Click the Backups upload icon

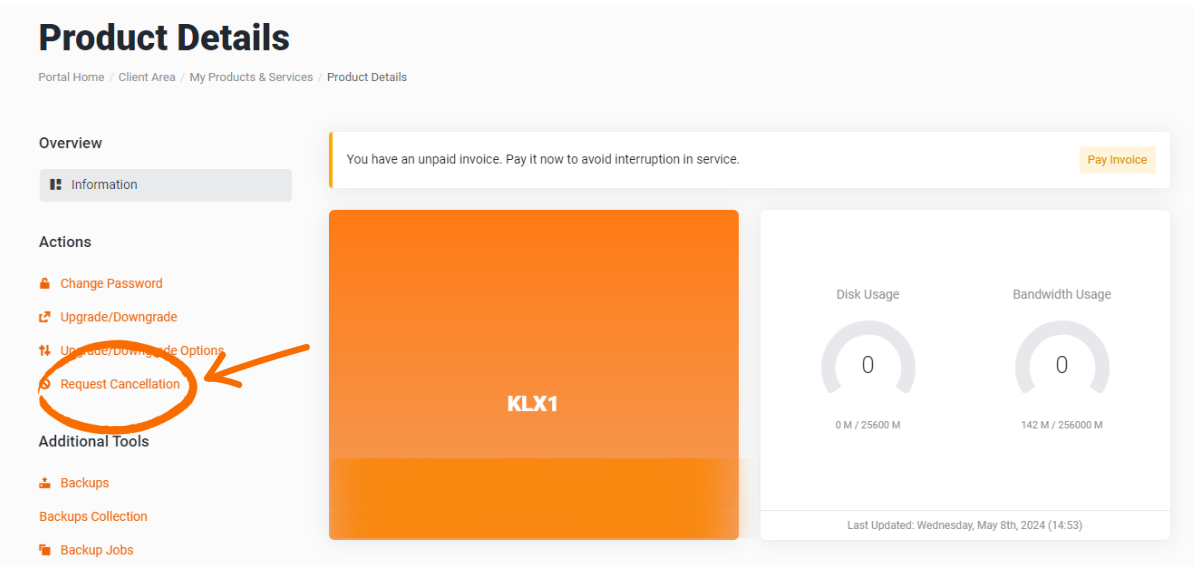pos(44,483)
